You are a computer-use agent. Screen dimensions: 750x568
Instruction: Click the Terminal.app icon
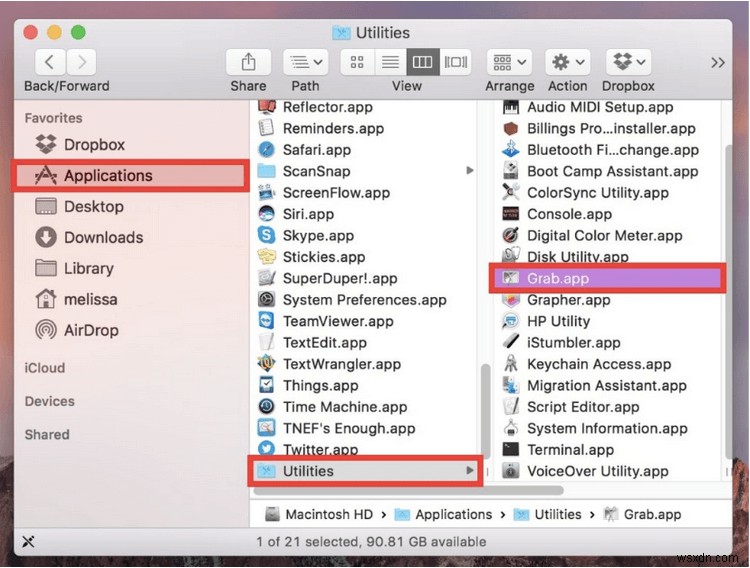[510, 450]
